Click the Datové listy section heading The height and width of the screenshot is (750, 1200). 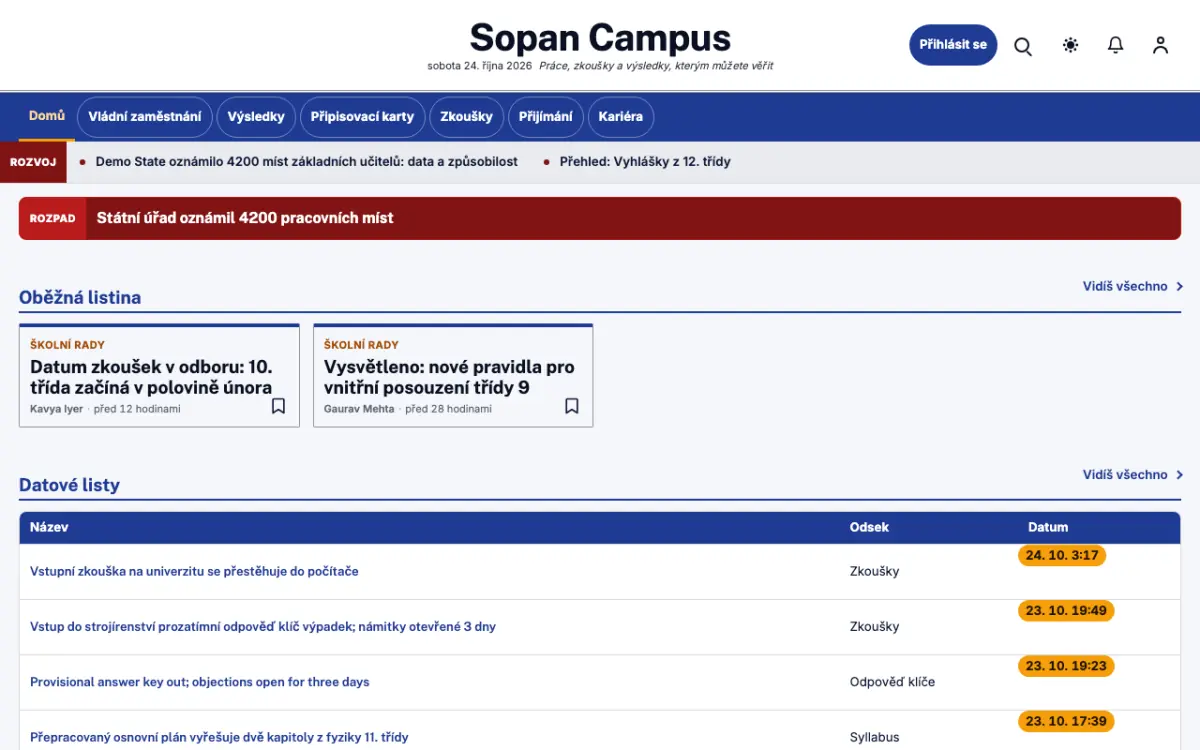[69, 485]
